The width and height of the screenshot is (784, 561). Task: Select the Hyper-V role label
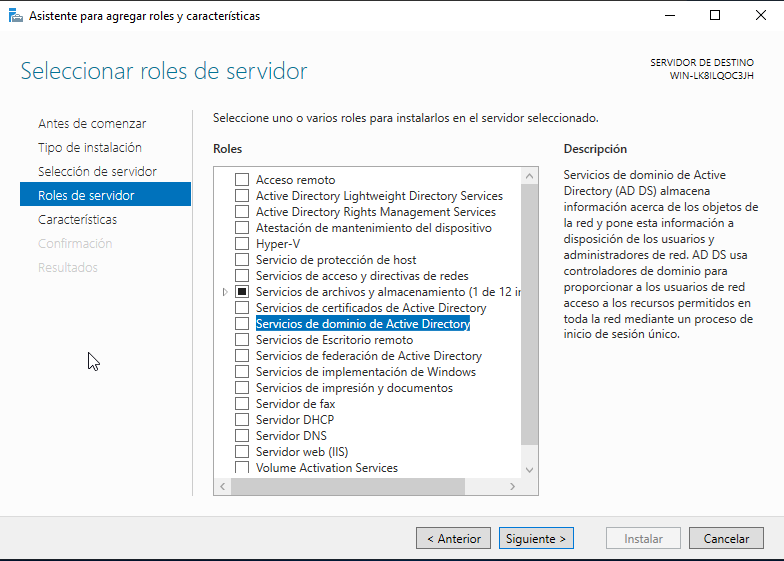[x=278, y=244]
